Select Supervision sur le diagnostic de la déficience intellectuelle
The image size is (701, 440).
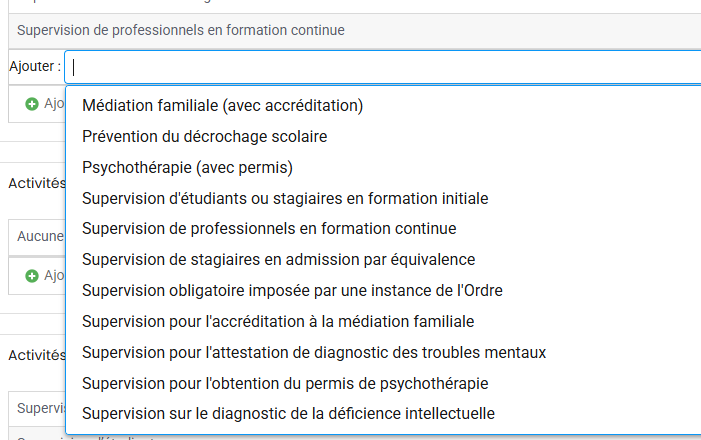click(x=288, y=413)
